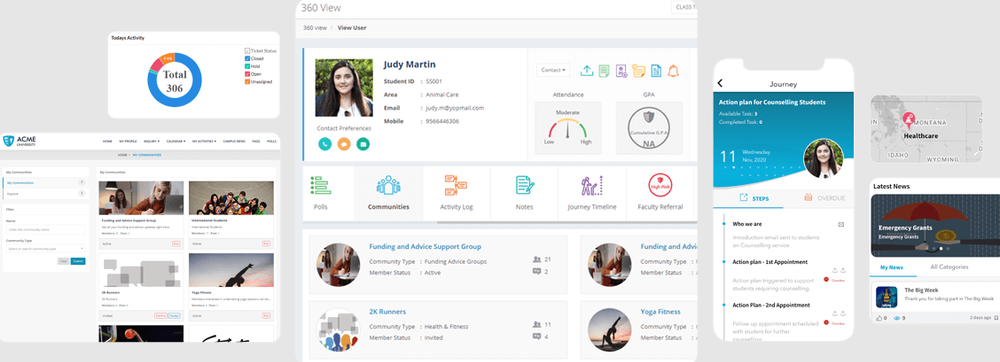The width and height of the screenshot is (1000, 362).
Task: Open the 2K Runners community link
Action: tap(387, 312)
